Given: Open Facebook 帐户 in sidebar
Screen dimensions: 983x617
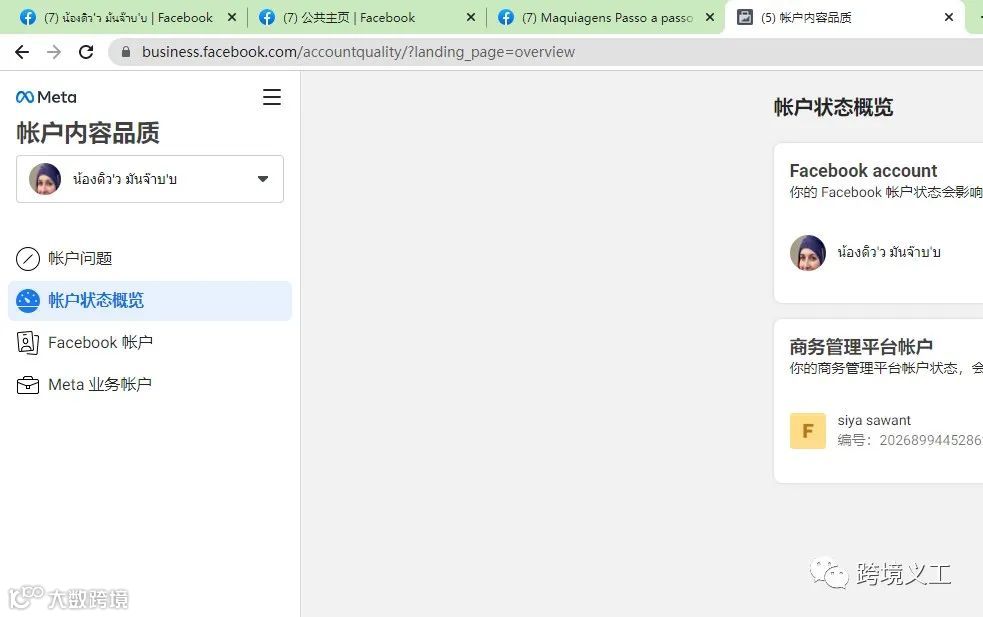Looking at the screenshot, I should pos(150,342).
